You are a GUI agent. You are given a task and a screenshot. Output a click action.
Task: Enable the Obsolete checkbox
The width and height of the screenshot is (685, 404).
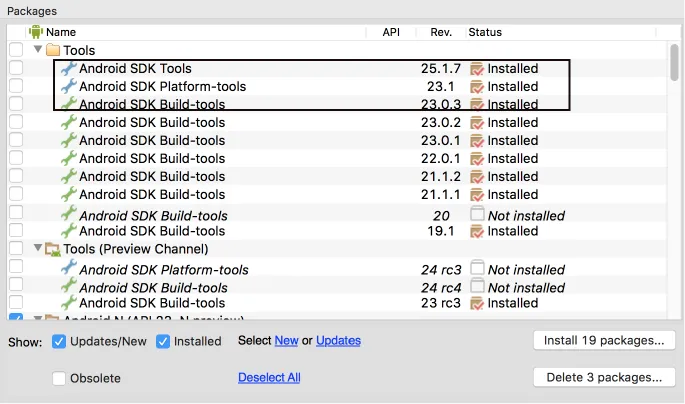tap(59, 378)
